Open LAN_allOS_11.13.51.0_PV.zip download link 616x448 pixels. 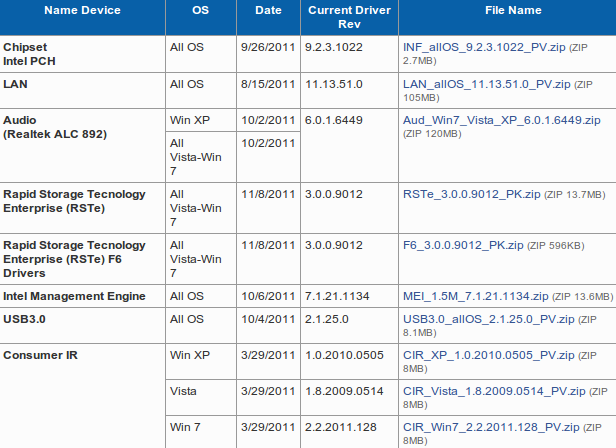[485, 85]
